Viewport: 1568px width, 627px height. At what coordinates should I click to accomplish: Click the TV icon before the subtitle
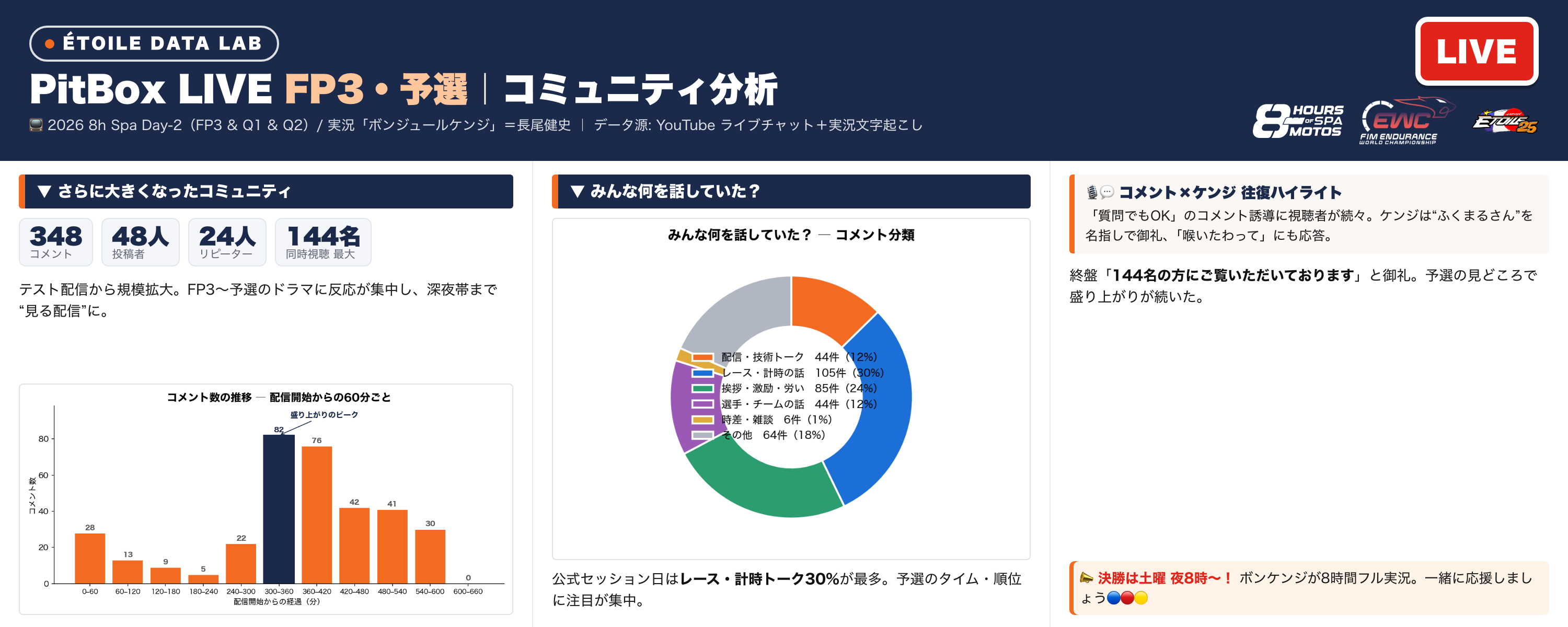pyautogui.click(x=36, y=125)
